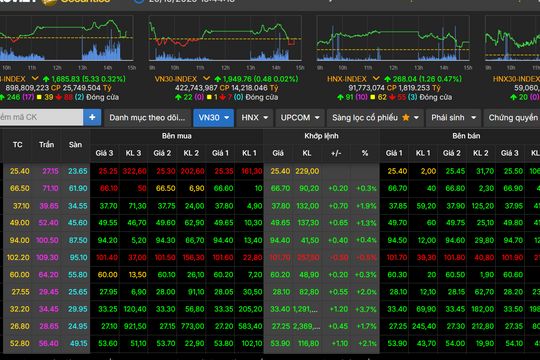Expand the Phái sinh dropdown
Viewport: 540px width, 360px height.
pyautogui.click(x=454, y=118)
